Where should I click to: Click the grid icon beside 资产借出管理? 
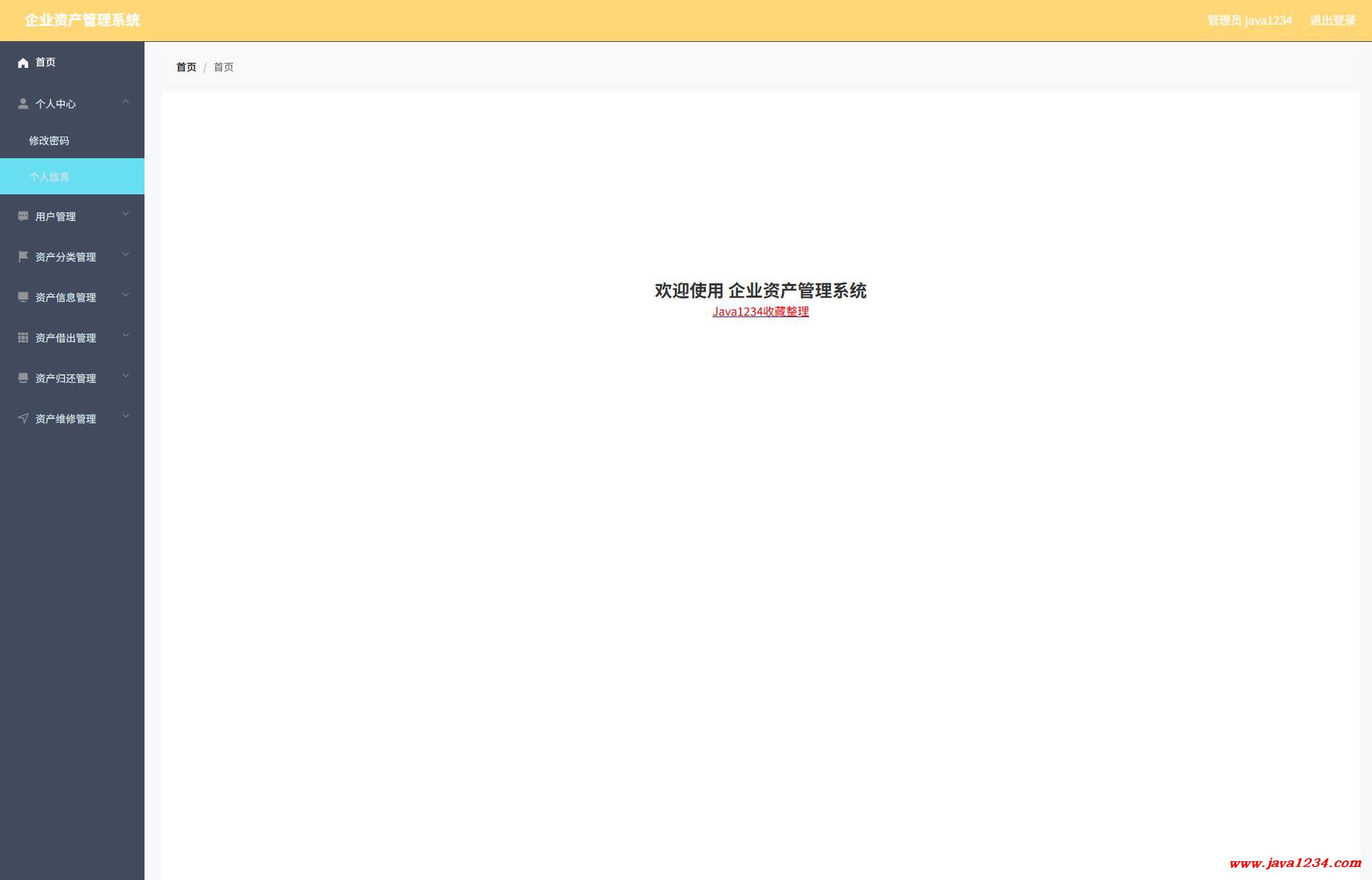[23, 337]
